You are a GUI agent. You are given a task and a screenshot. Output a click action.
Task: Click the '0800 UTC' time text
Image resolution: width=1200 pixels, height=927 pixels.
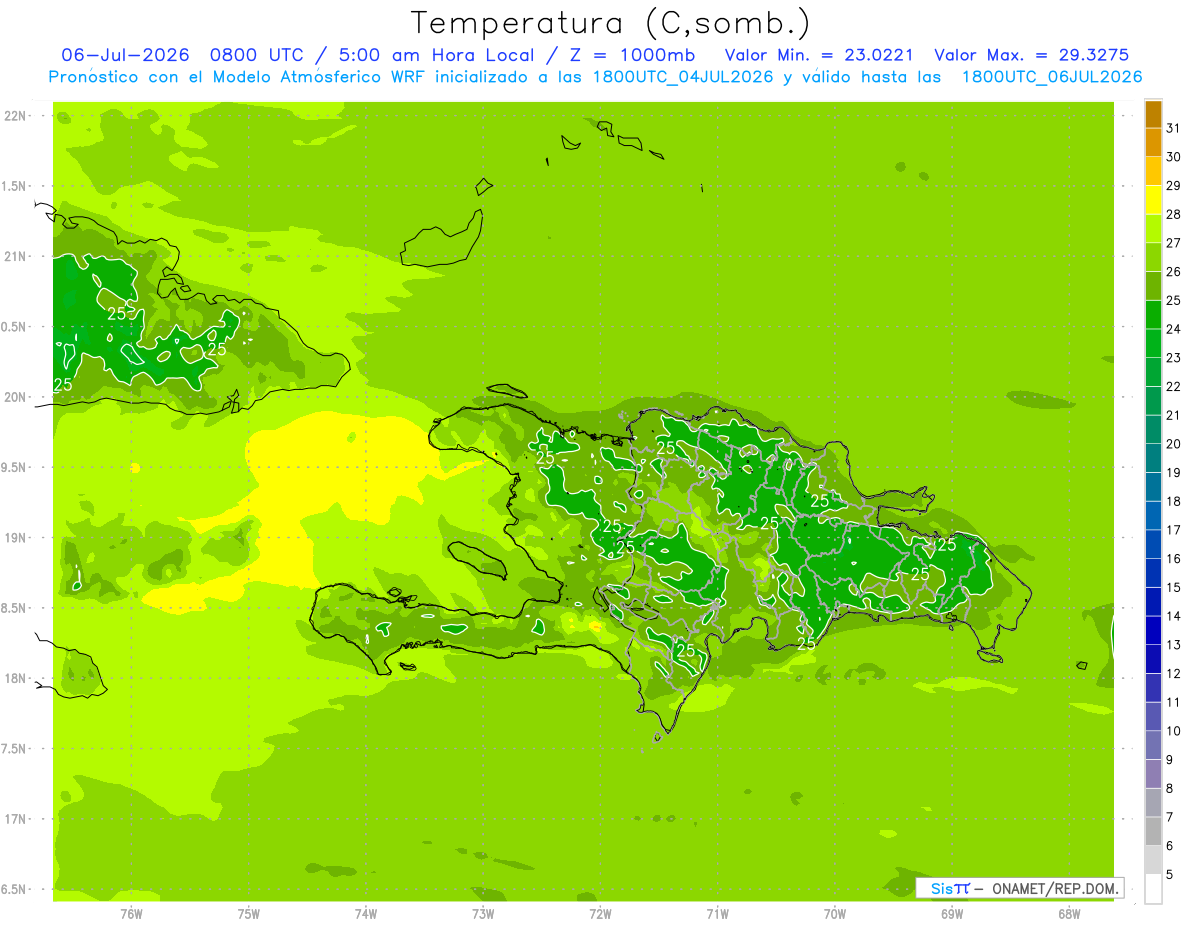tap(259, 55)
